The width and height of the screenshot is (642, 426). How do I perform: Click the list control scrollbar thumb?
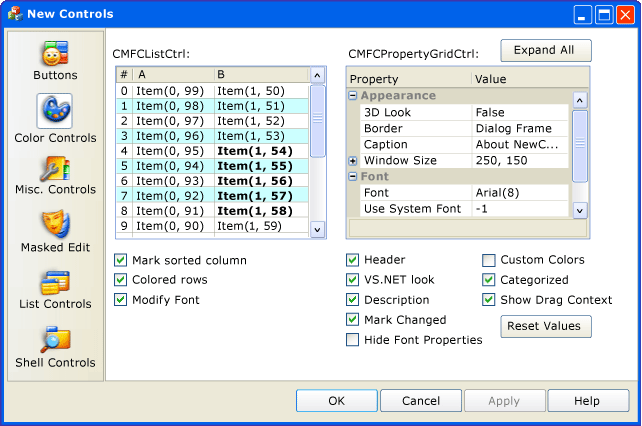click(317, 120)
